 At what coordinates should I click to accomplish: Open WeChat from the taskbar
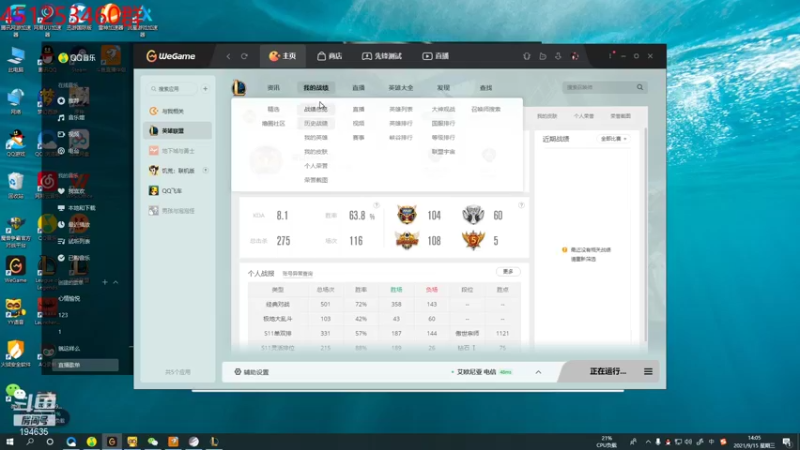[153, 442]
